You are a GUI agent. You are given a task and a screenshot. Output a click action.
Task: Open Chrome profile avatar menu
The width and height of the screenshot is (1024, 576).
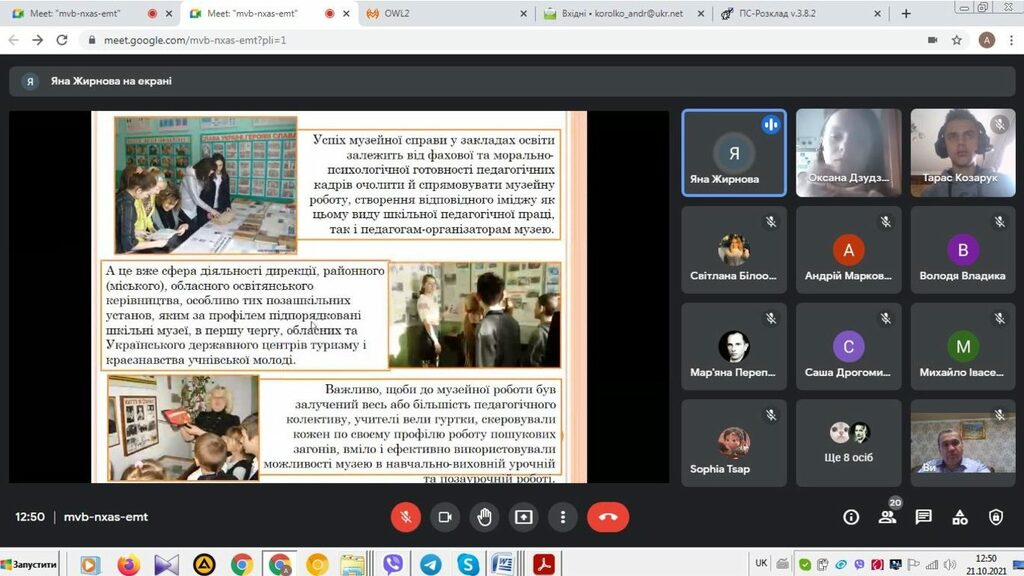[987, 40]
